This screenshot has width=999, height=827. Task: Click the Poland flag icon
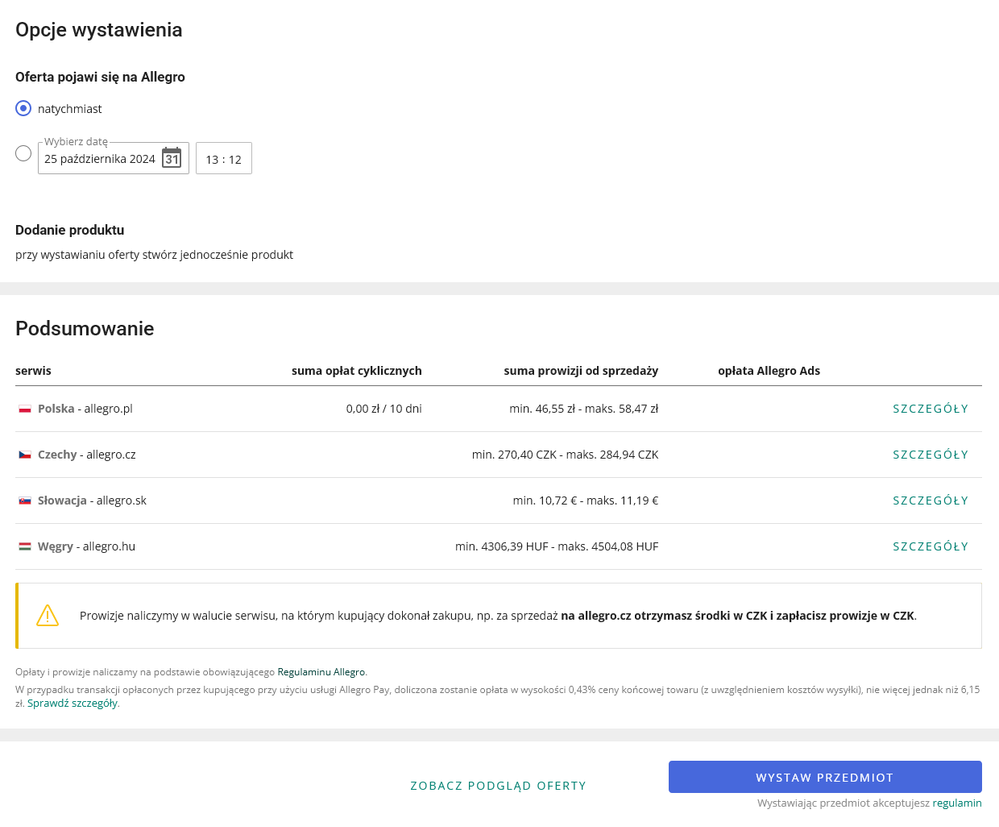(25, 409)
